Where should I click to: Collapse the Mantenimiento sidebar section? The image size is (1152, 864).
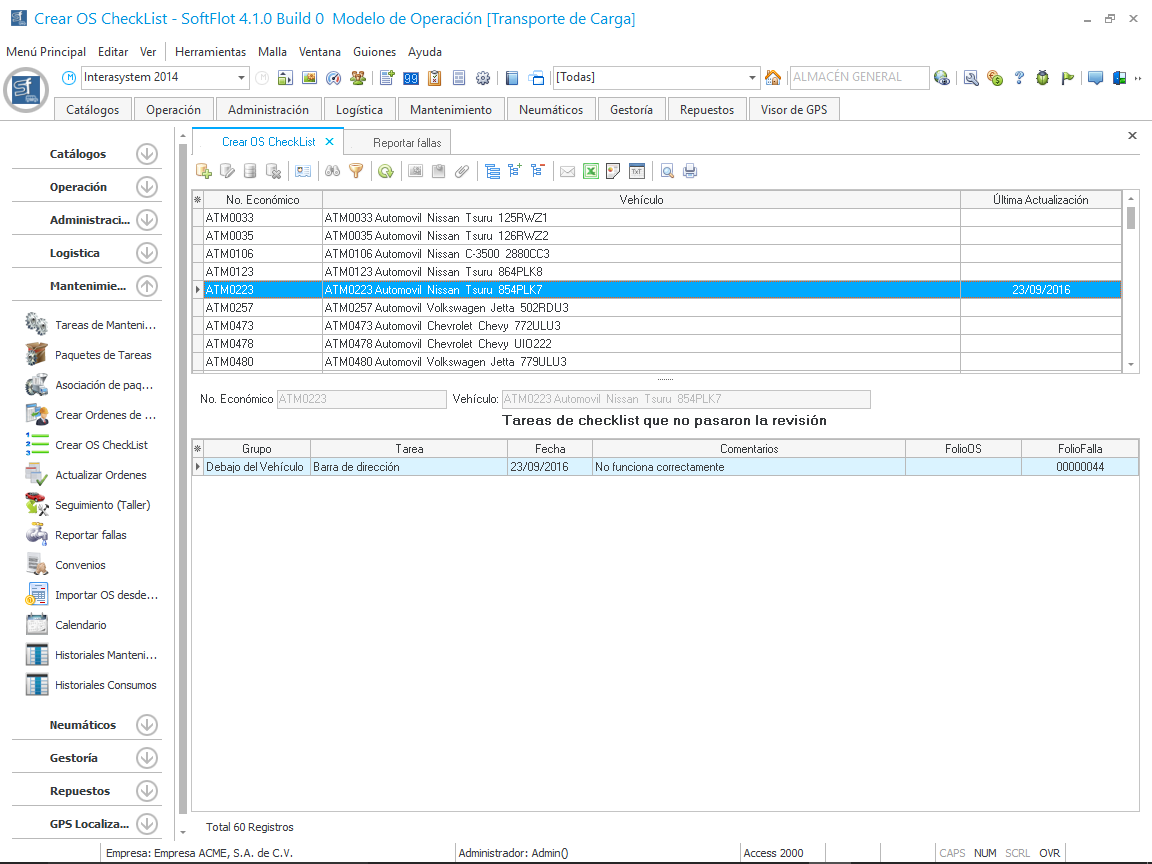tap(147, 286)
